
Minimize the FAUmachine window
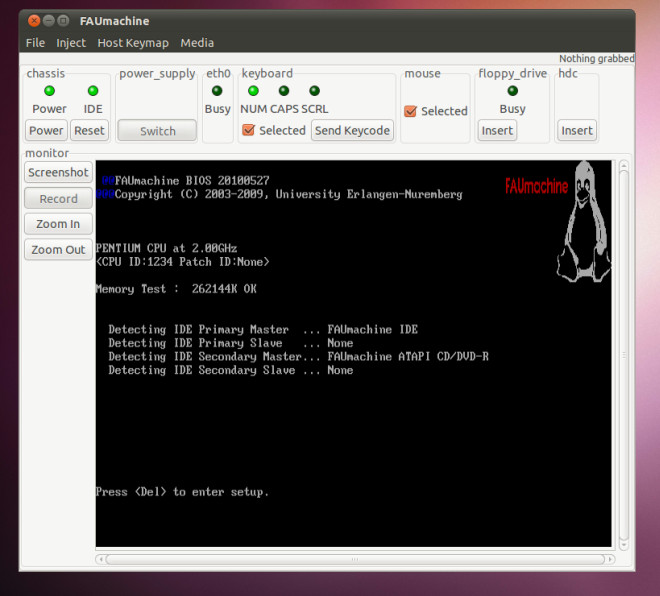click(x=49, y=21)
